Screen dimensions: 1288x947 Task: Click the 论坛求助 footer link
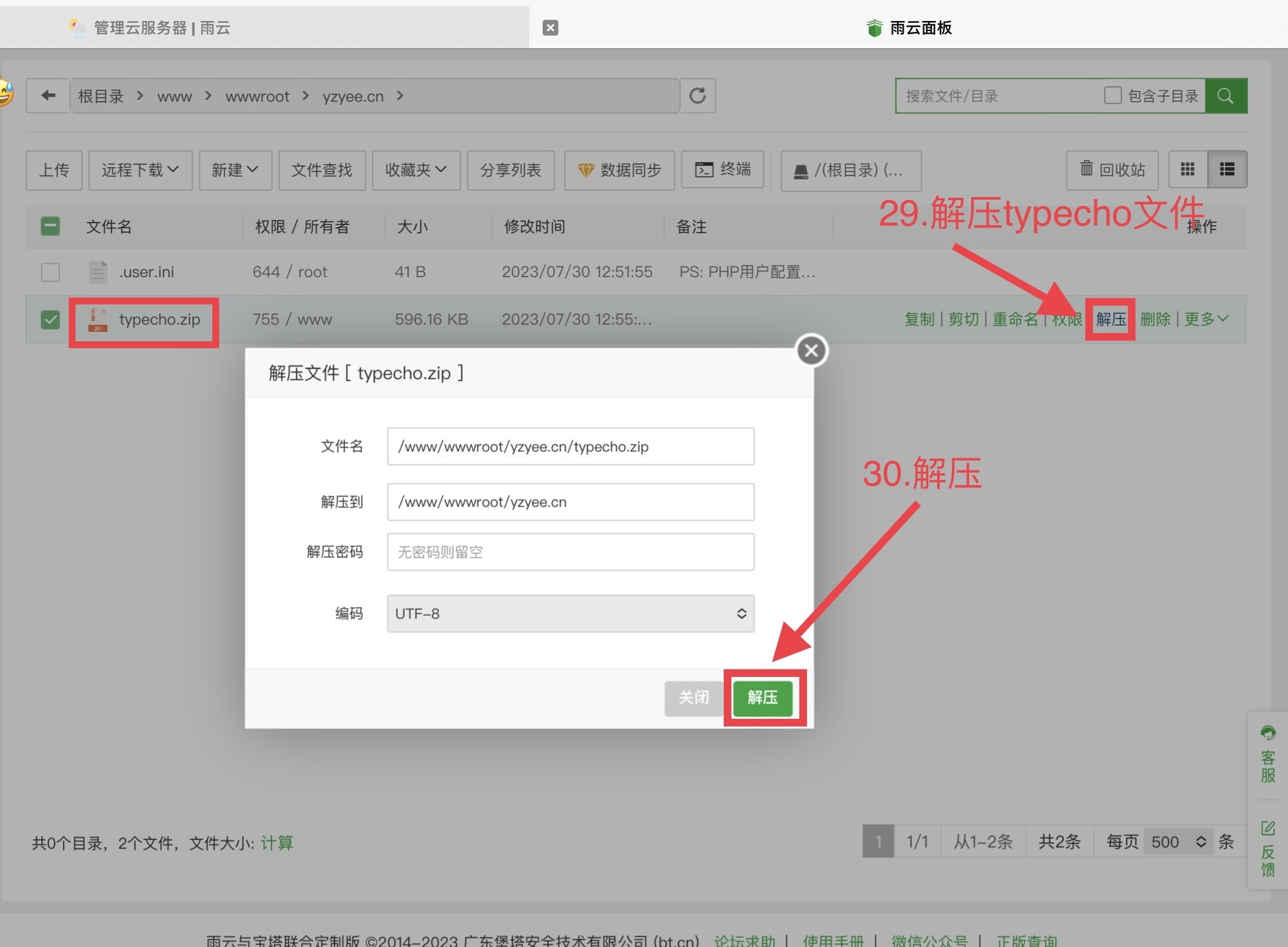click(745, 940)
